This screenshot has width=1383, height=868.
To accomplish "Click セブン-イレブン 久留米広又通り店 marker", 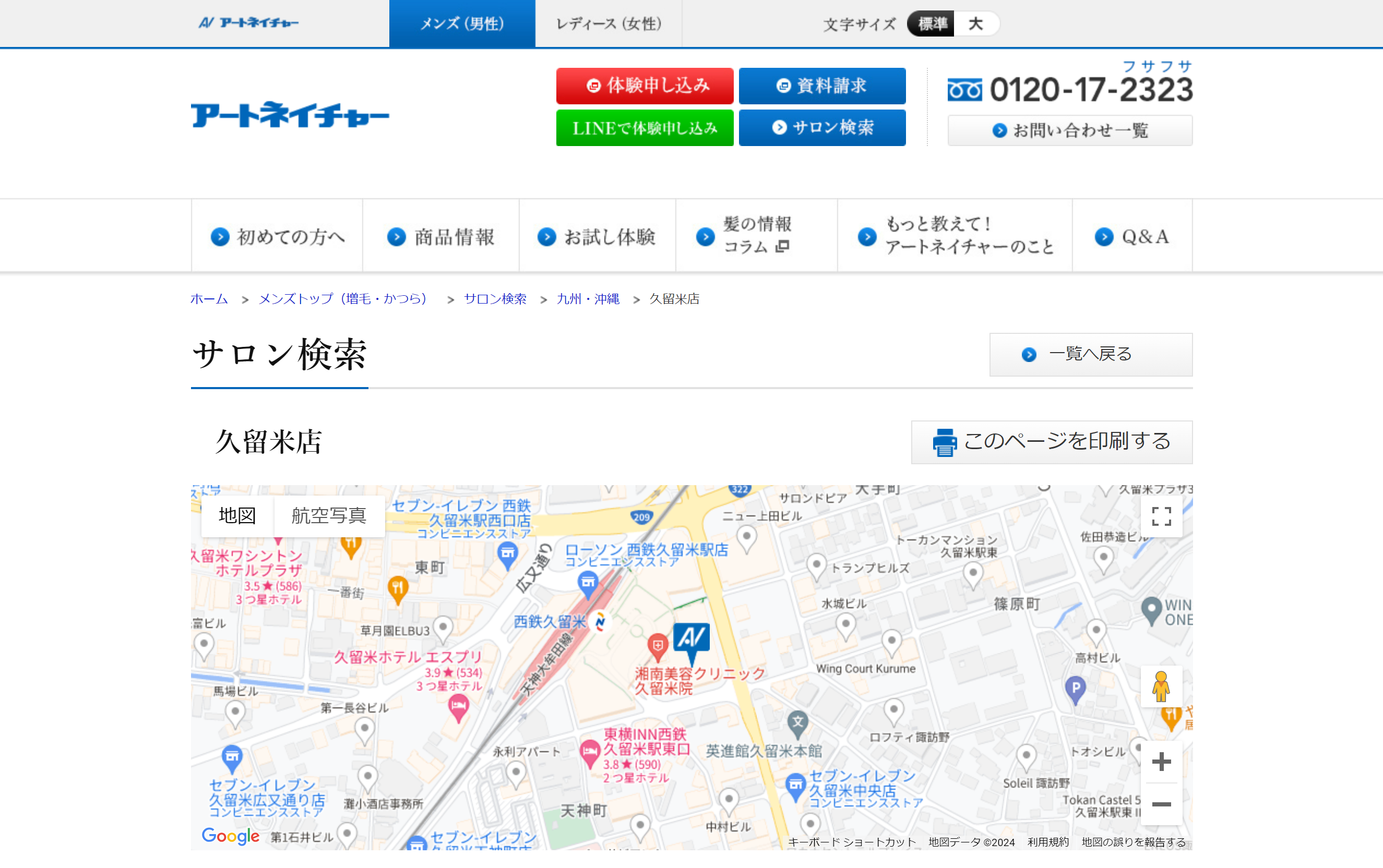I will pos(232,759).
